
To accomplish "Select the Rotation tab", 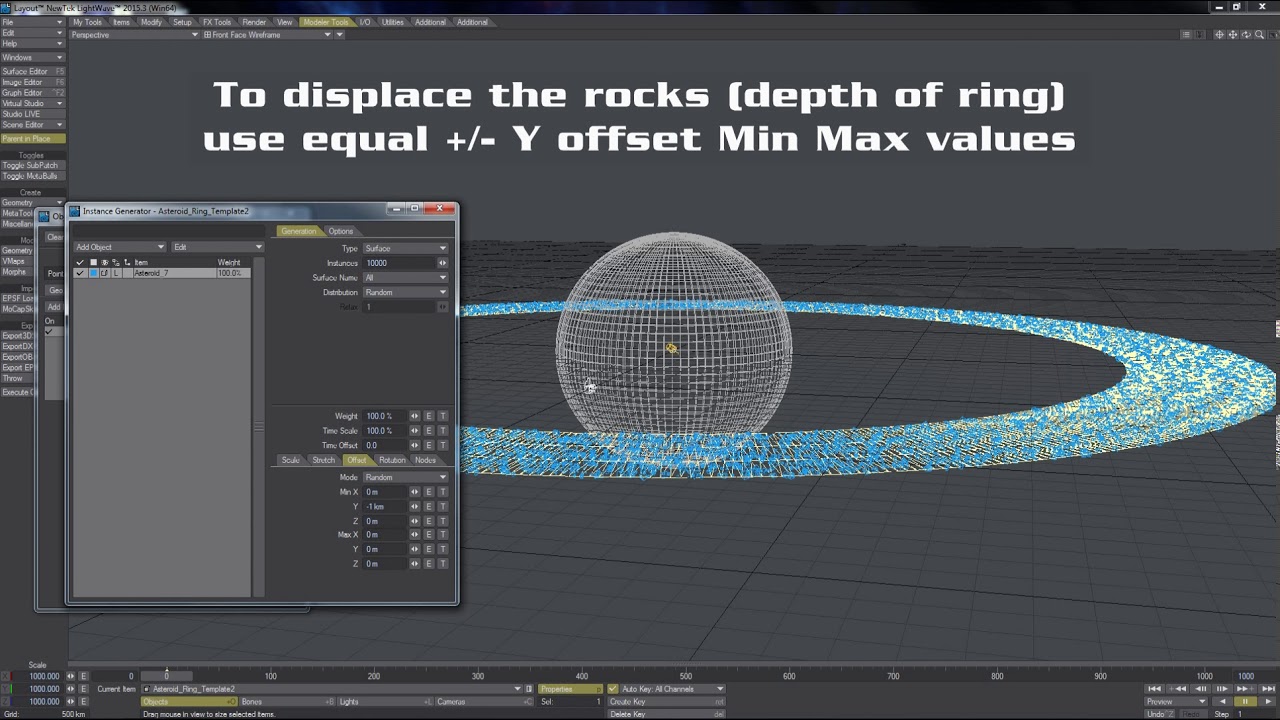I will coord(392,460).
